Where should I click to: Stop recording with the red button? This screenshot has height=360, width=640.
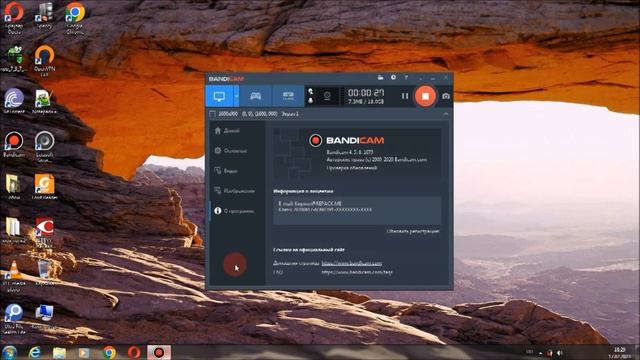tap(425, 96)
